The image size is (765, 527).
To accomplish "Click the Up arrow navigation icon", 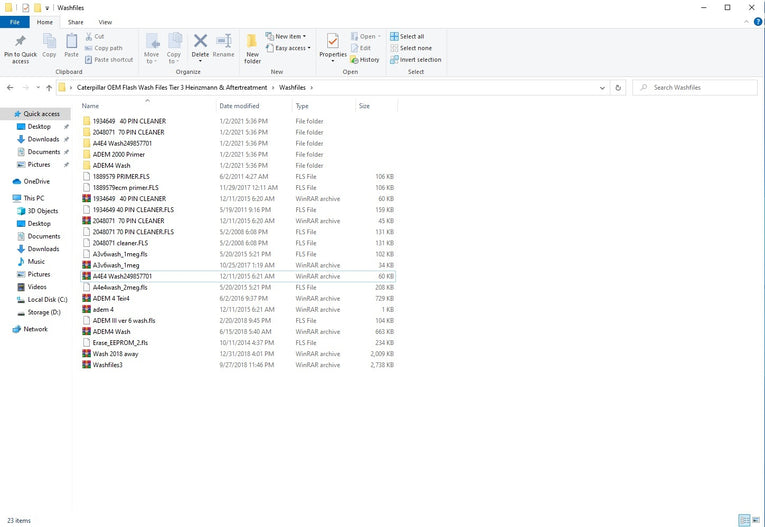I will tap(49, 88).
